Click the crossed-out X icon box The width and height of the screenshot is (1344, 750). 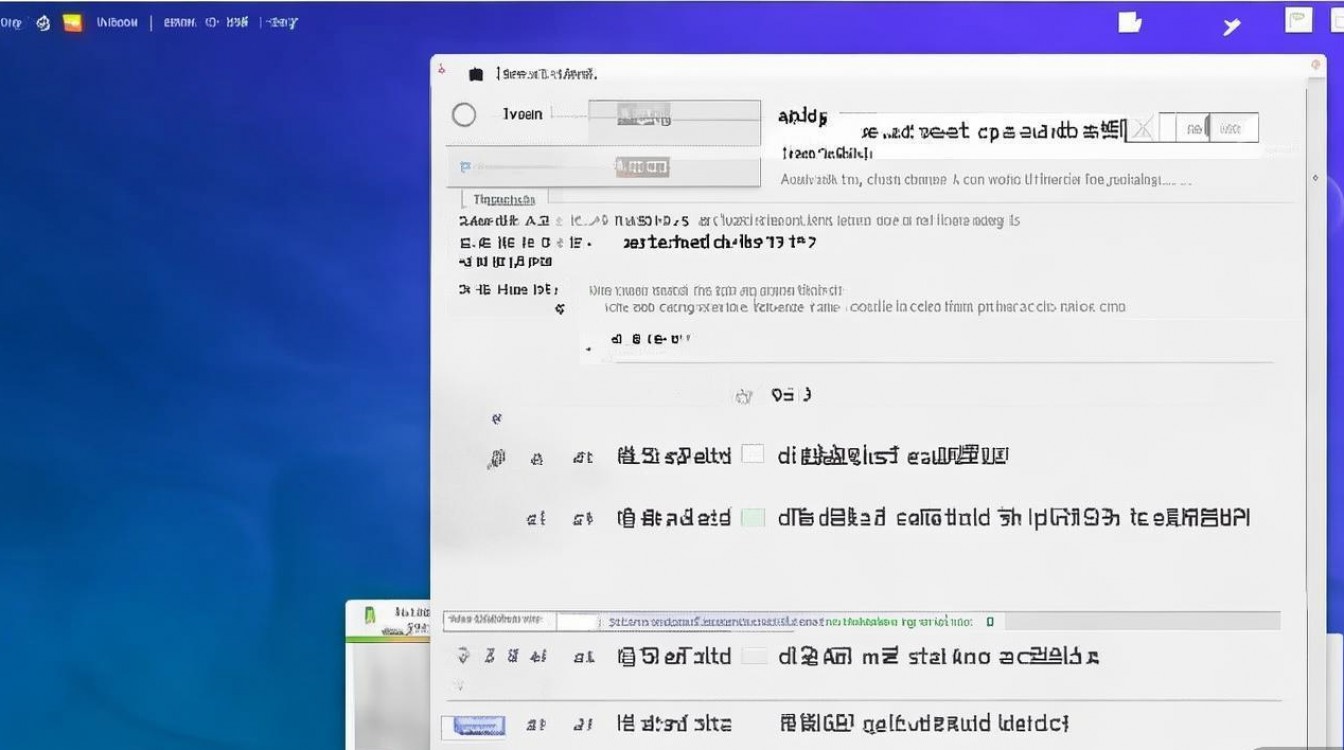pos(1142,128)
